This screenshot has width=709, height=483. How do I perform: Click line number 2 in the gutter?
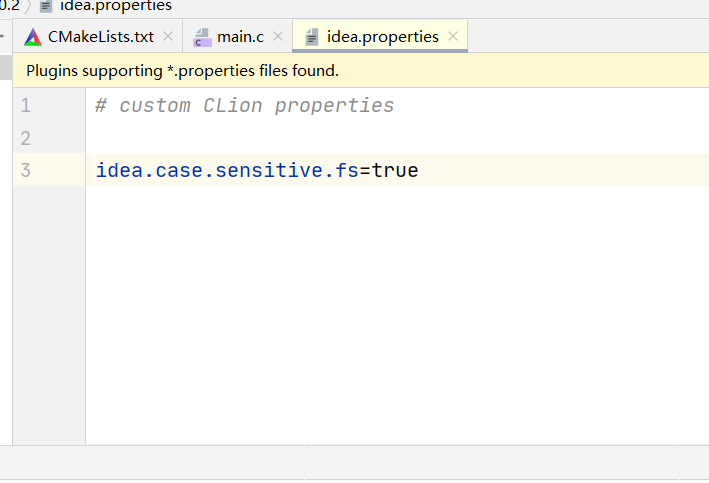tap(25, 138)
